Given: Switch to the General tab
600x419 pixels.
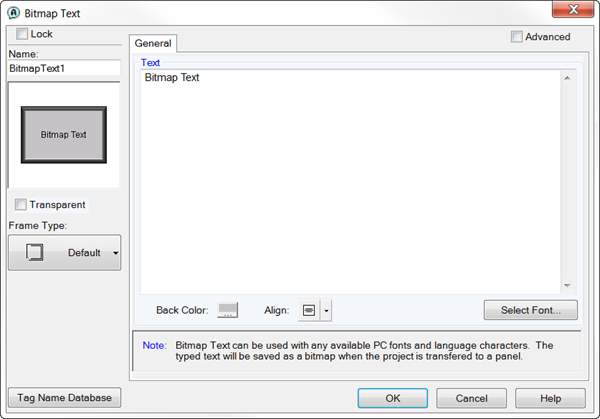Looking at the screenshot, I should pos(153,43).
